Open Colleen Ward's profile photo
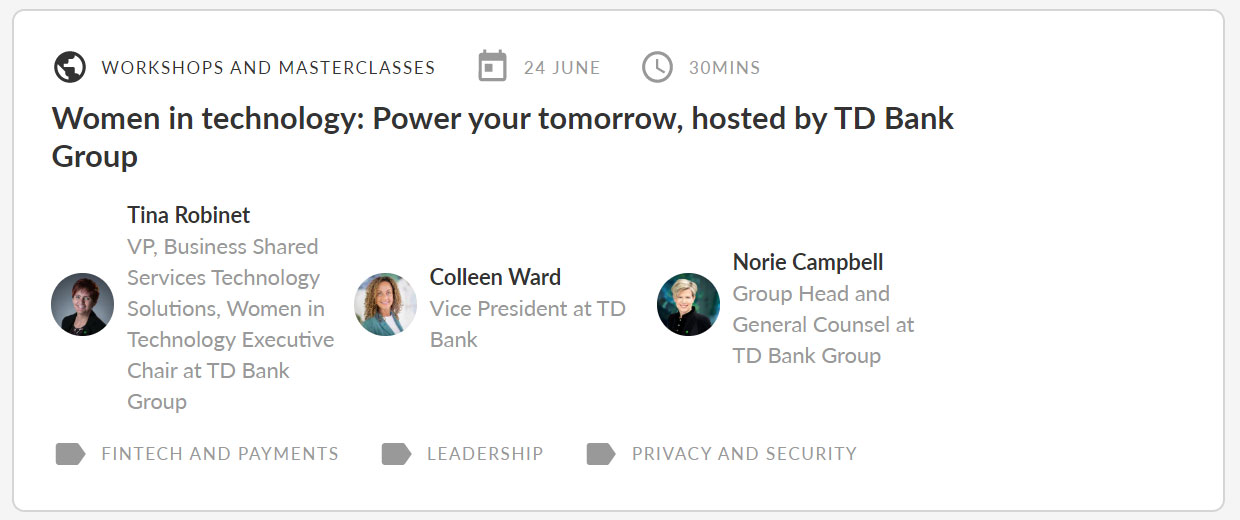This screenshot has height=520, width=1240. pos(385,305)
